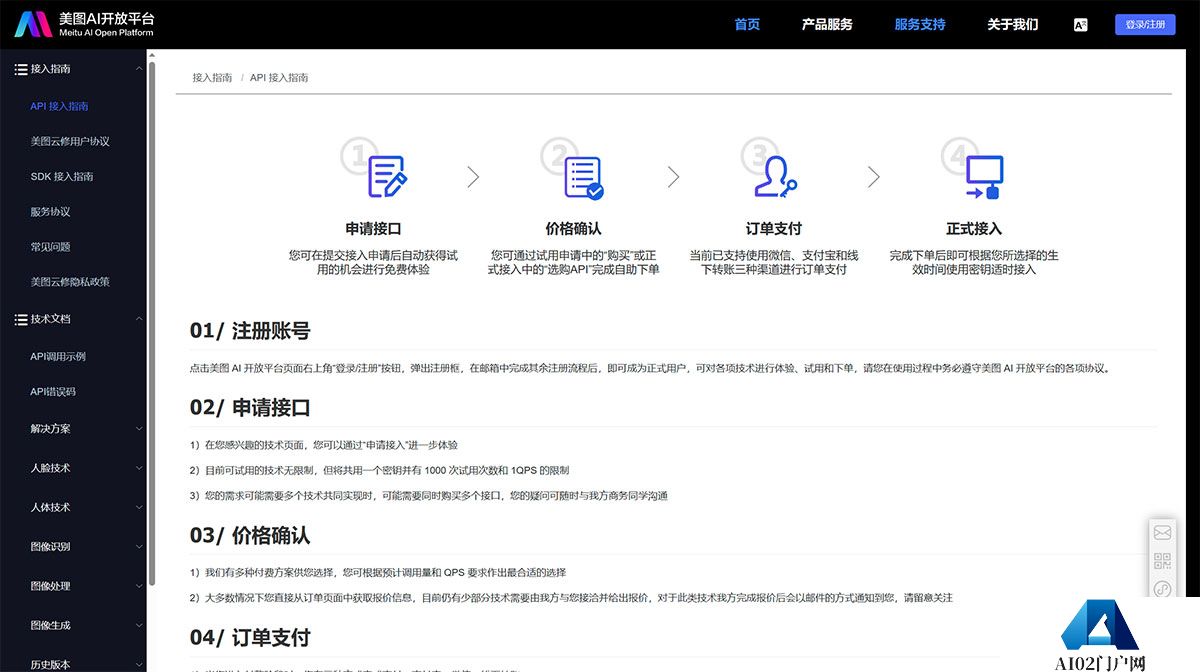Click the 订单支付 step title
The width and height of the screenshot is (1200, 672).
tap(774, 229)
